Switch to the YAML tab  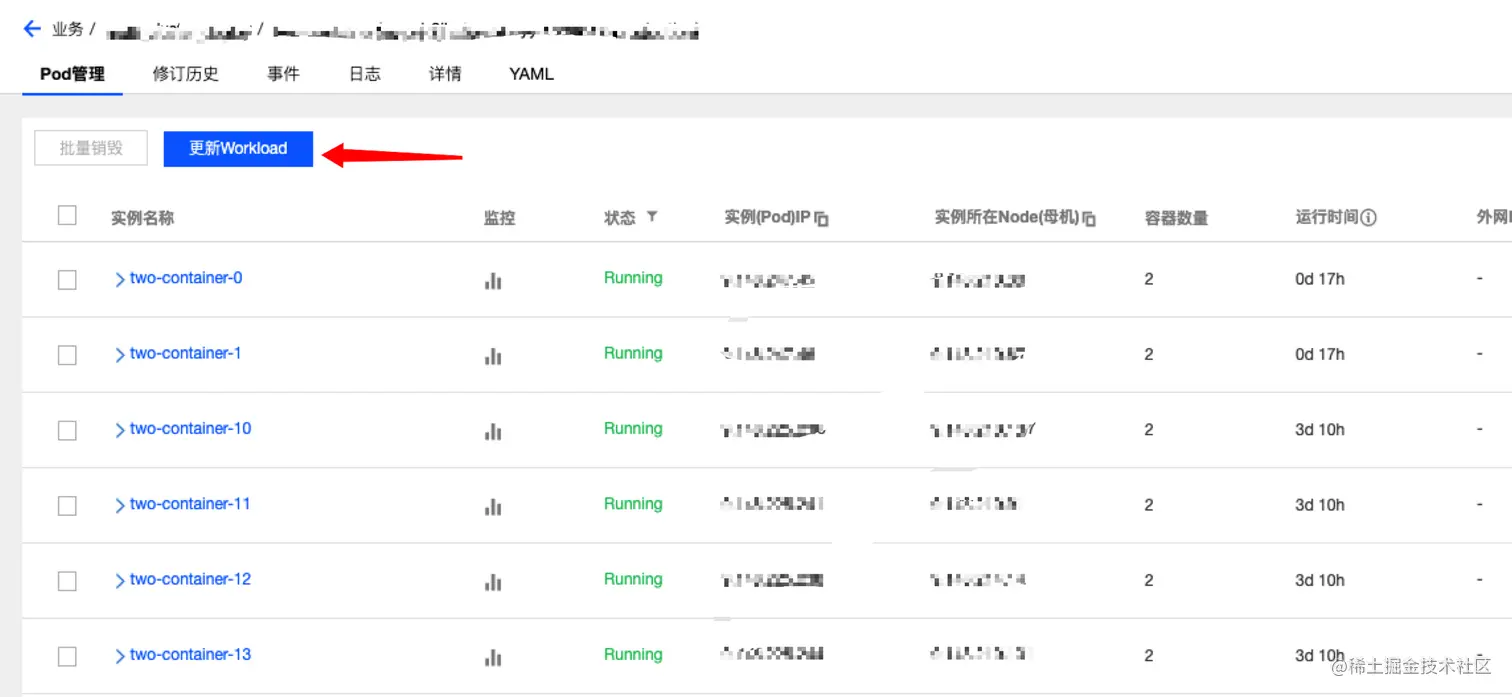click(x=530, y=73)
